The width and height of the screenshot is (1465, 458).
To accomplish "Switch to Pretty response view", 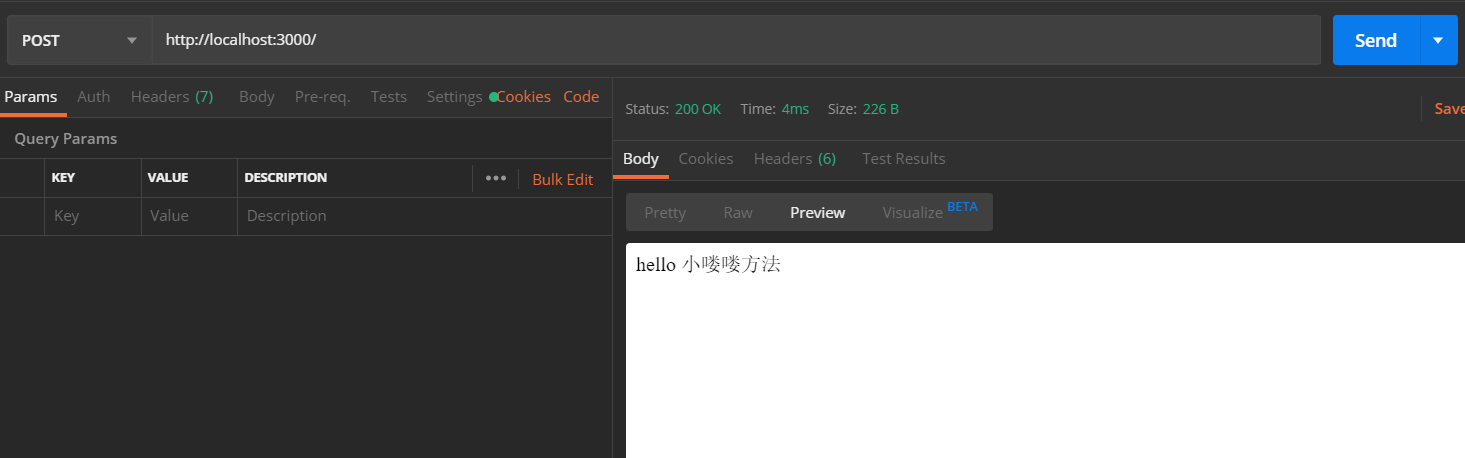I will point(665,212).
